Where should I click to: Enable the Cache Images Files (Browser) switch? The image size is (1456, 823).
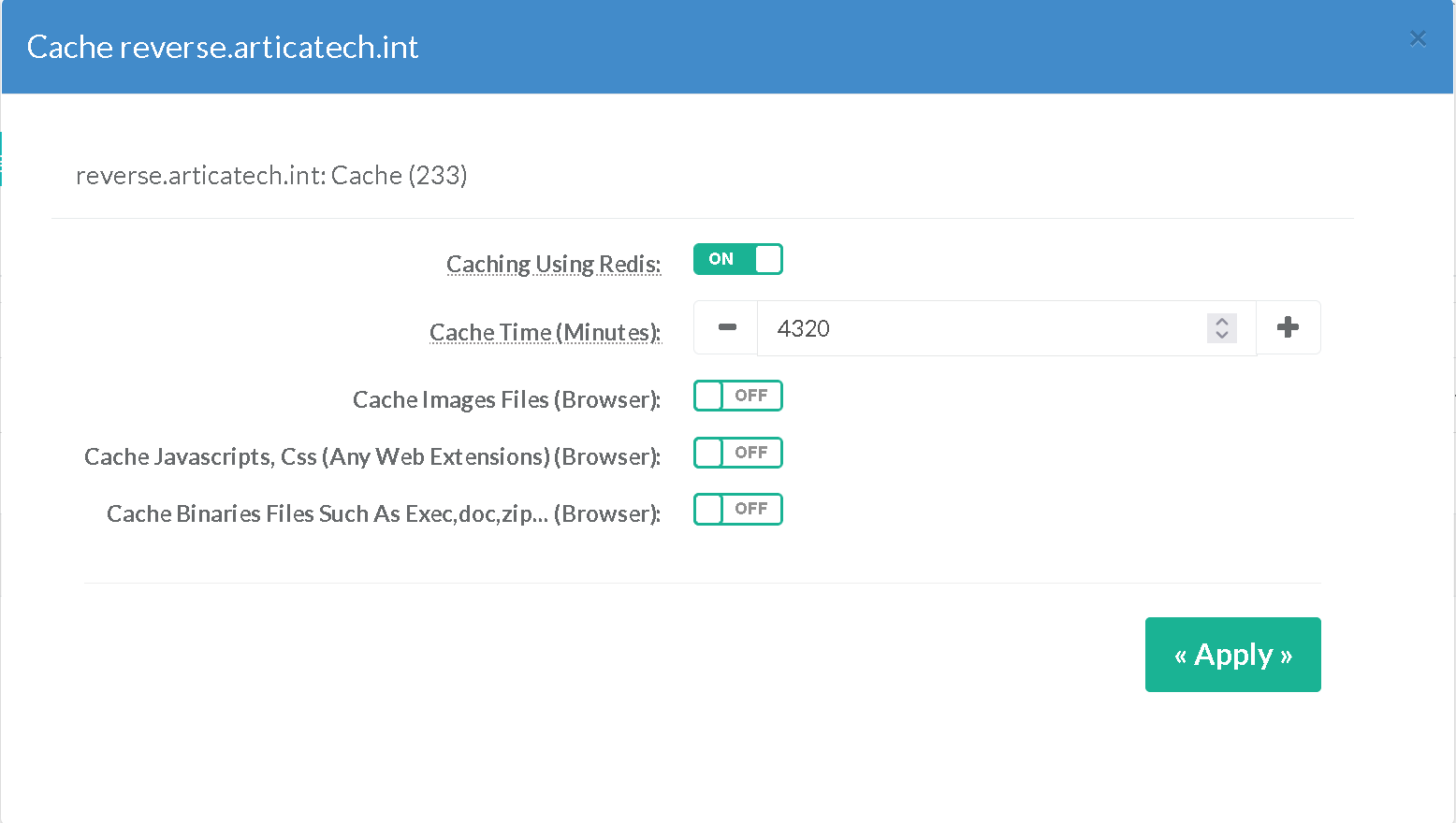pos(737,396)
